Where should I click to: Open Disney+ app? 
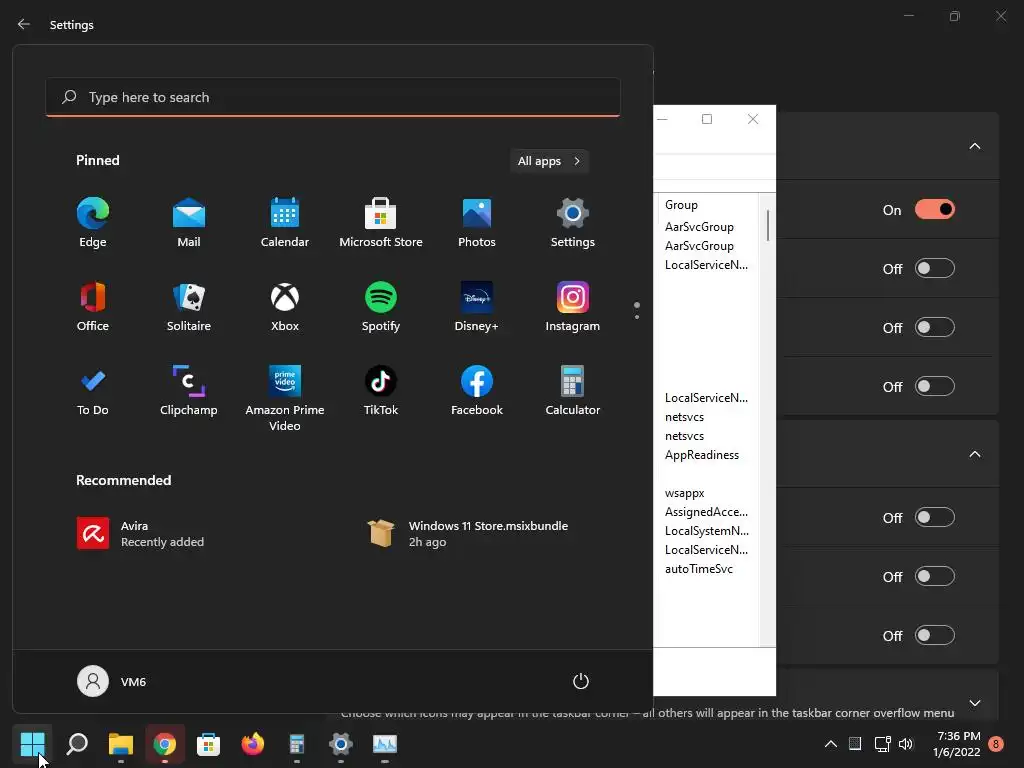point(477,306)
